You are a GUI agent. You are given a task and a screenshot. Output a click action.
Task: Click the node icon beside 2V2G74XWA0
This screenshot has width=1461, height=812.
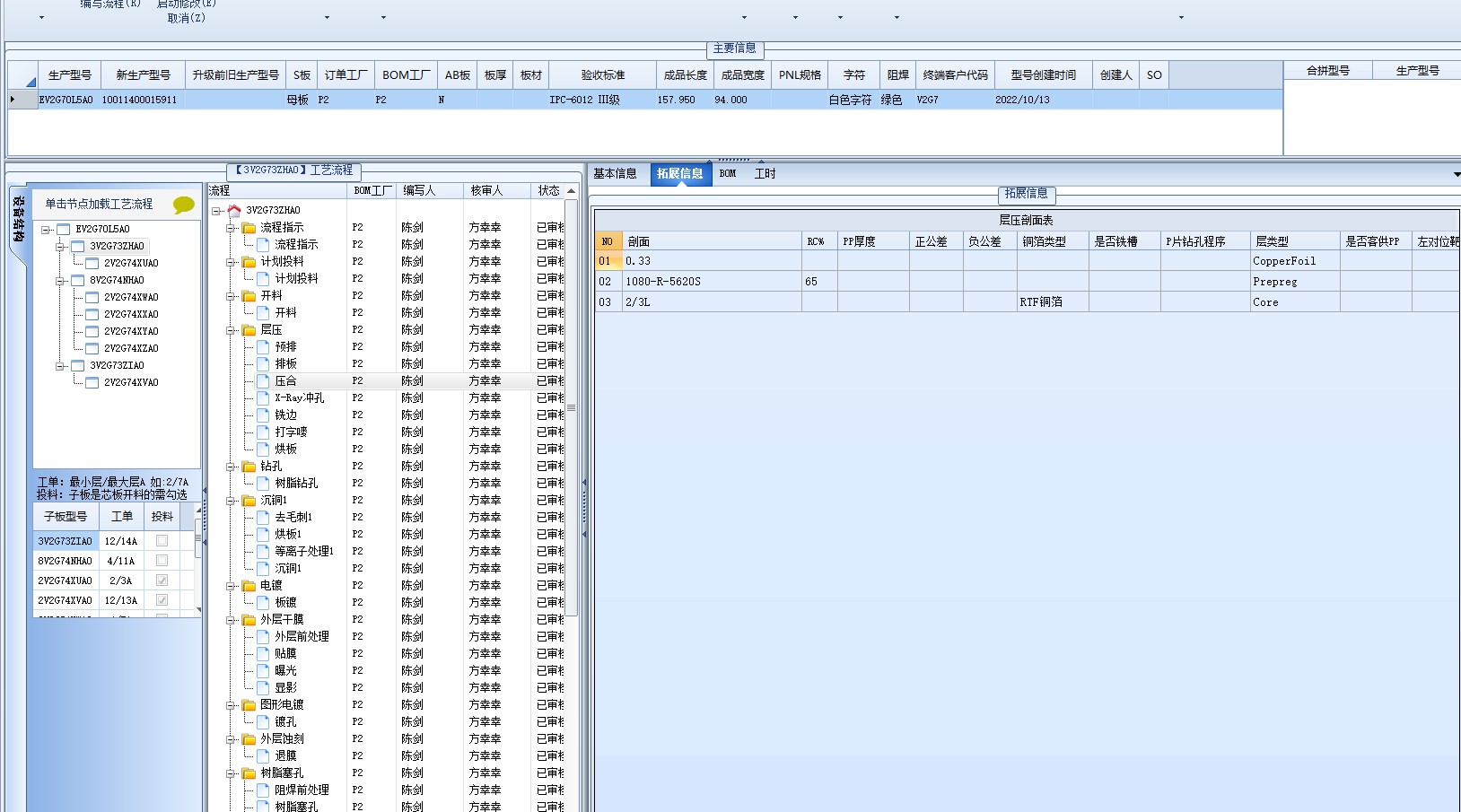(92, 298)
